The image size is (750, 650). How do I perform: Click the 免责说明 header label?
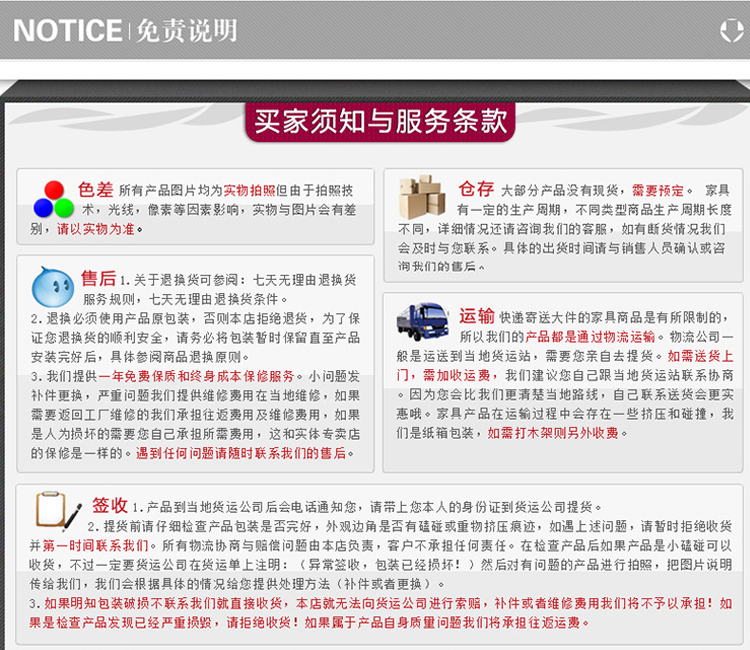pyautogui.click(x=185, y=30)
